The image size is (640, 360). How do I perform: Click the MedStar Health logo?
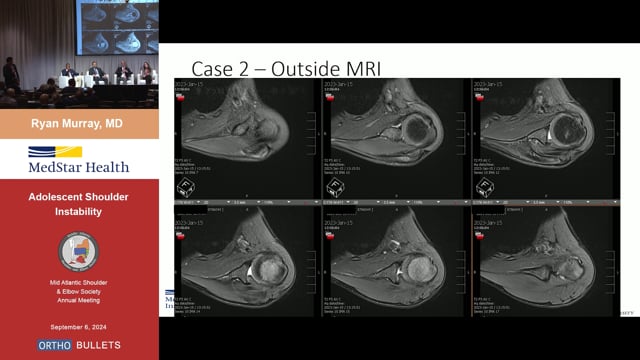coord(78,160)
